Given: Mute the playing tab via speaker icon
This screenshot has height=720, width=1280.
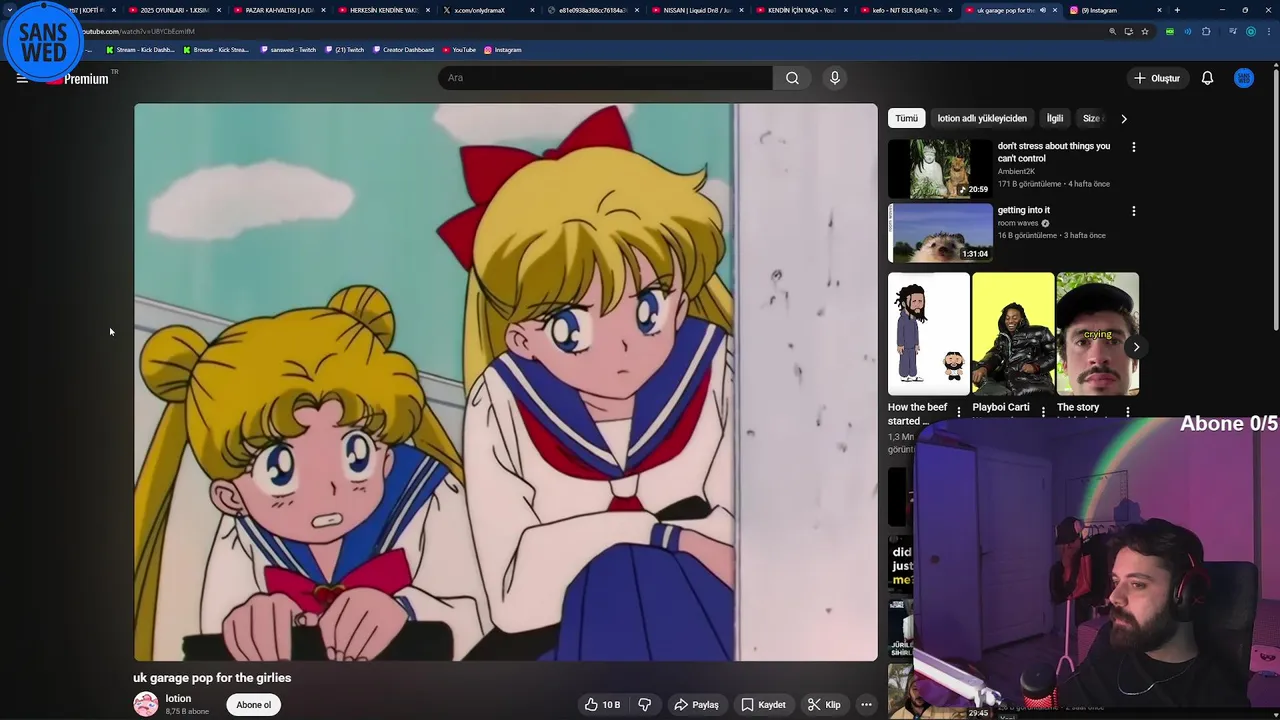Looking at the screenshot, I should 1043,10.
